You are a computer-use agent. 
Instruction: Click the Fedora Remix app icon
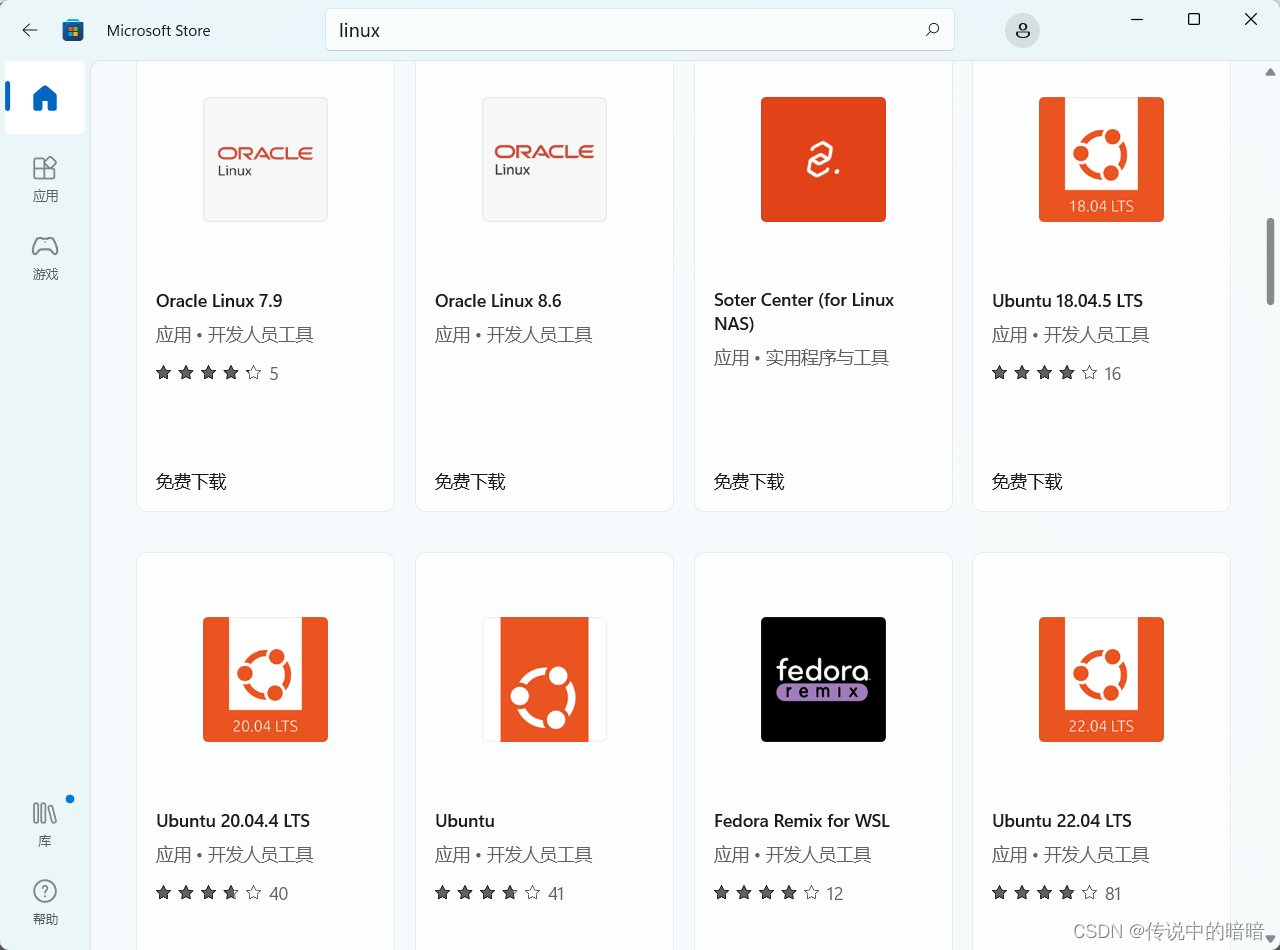(823, 679)
